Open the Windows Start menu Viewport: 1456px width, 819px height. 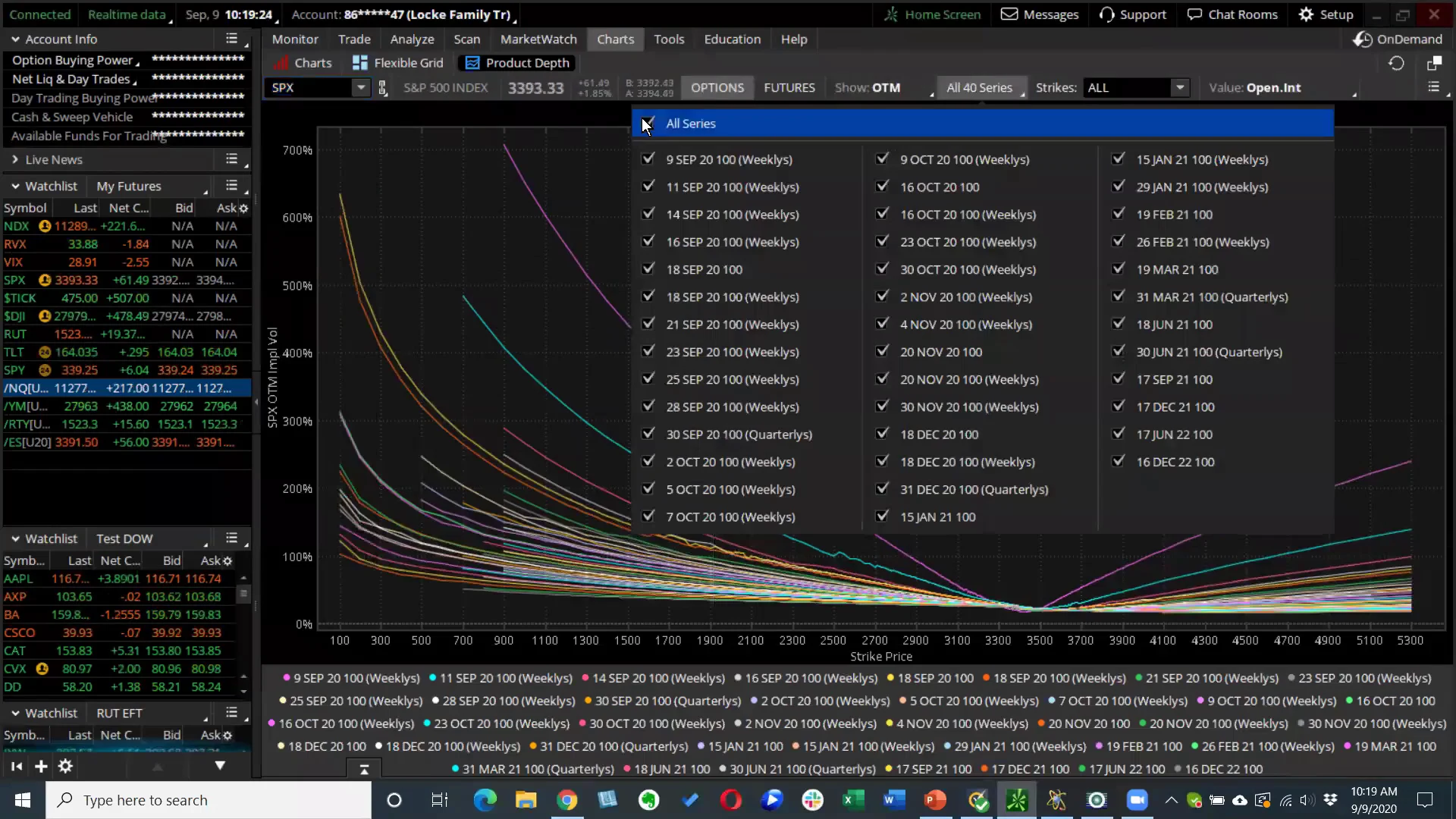[23, 800]
